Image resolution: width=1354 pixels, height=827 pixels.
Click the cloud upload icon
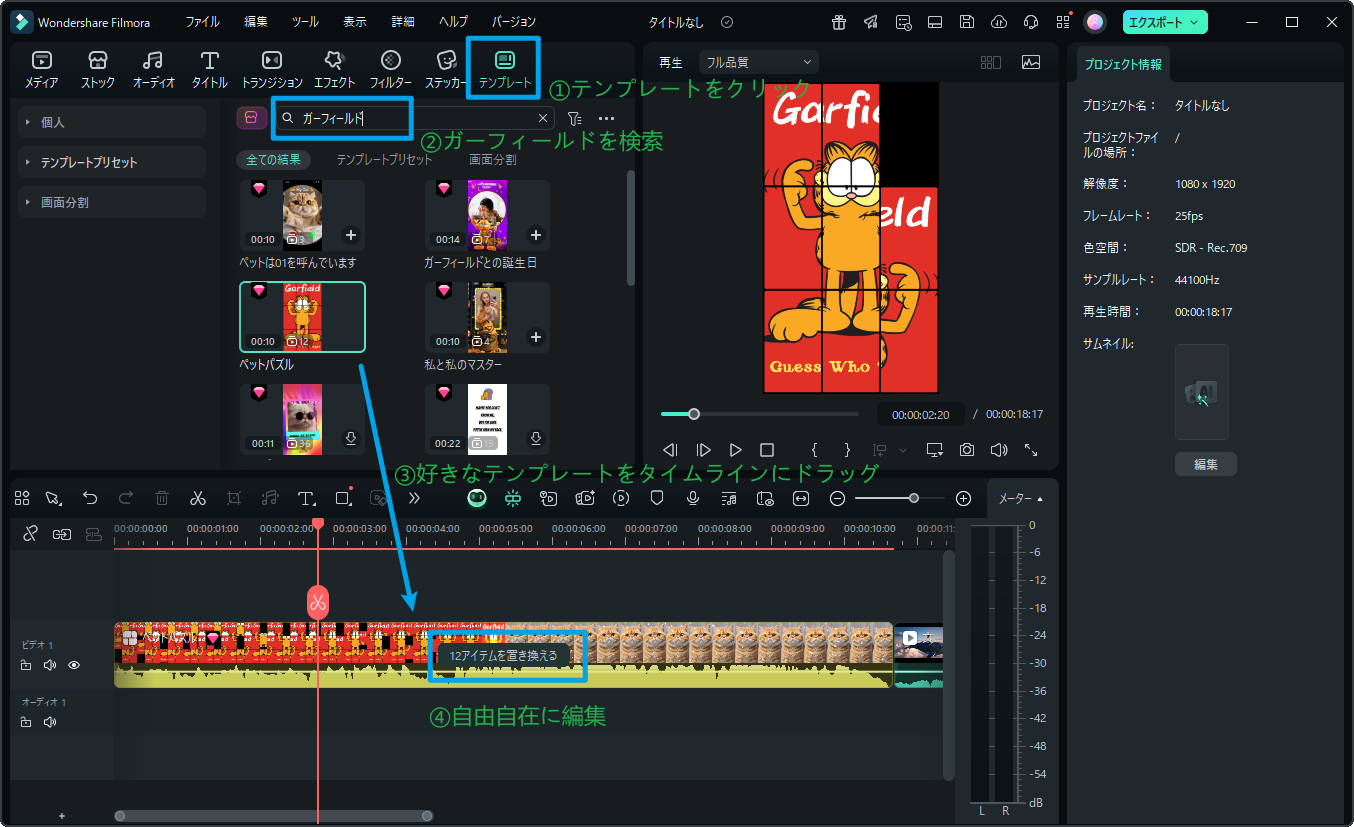(x=998, y=22)
